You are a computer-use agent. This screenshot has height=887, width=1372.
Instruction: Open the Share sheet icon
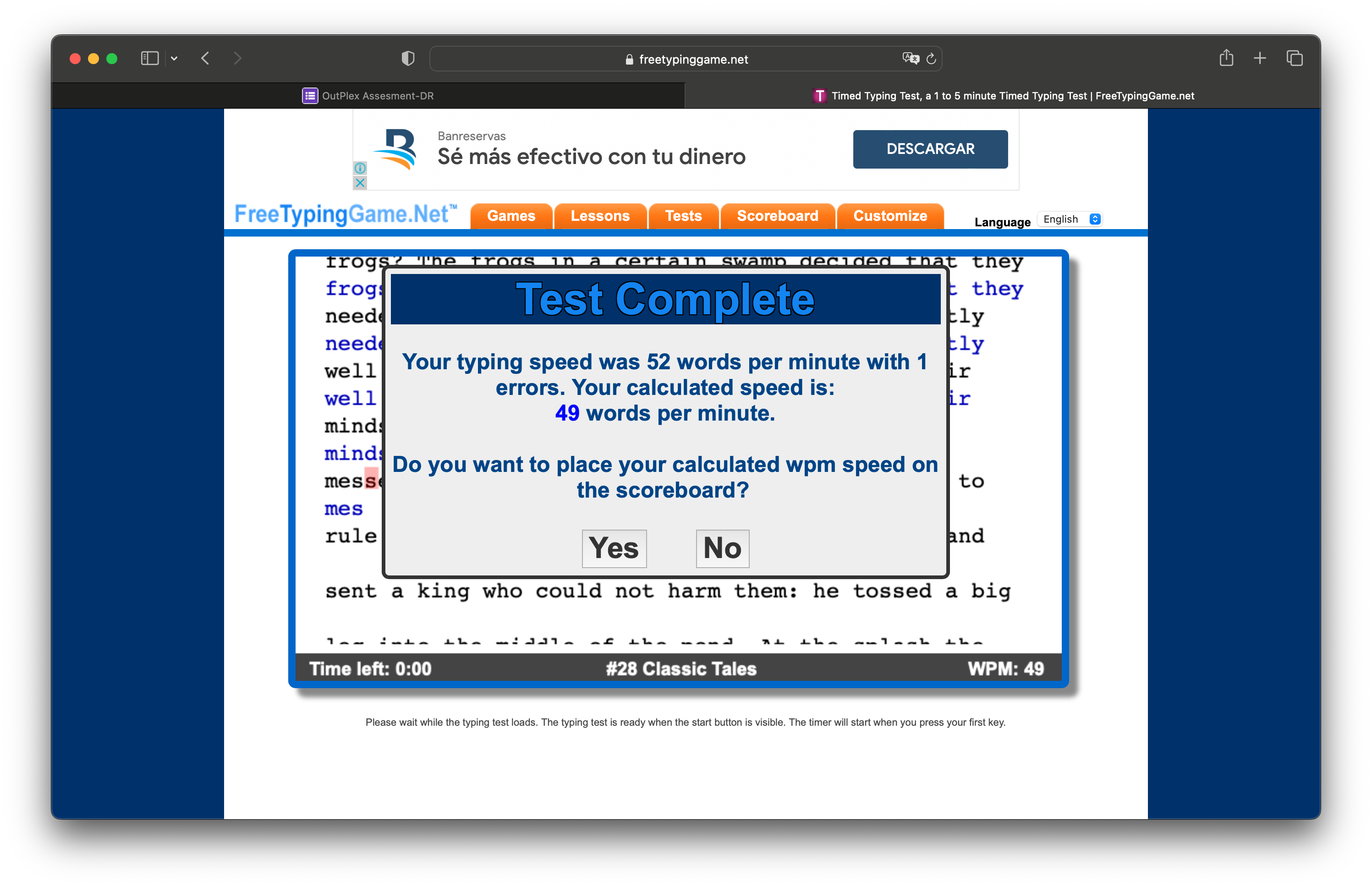tap(1226, 58)
